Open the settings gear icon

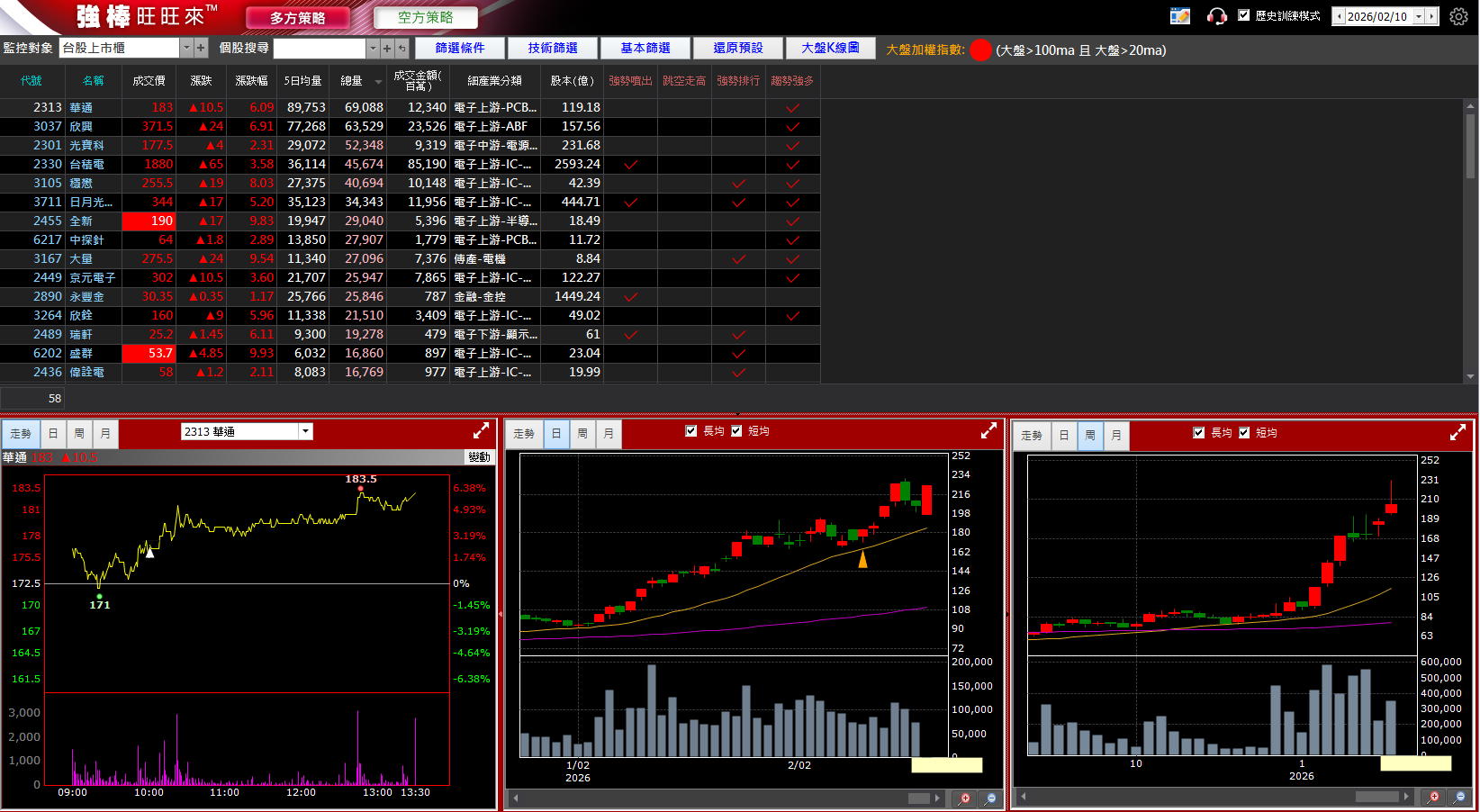[x=1458, y=16]
